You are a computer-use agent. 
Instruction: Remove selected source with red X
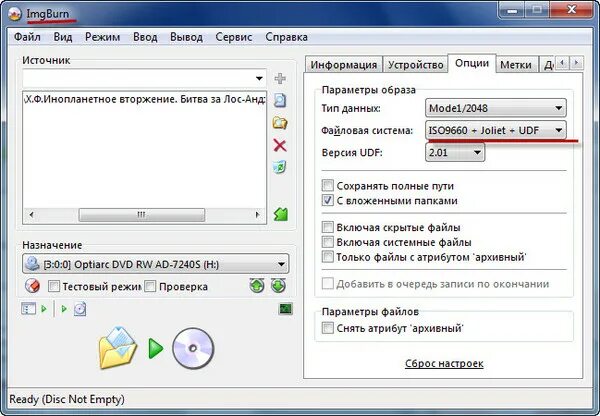(x=280, y=145)
